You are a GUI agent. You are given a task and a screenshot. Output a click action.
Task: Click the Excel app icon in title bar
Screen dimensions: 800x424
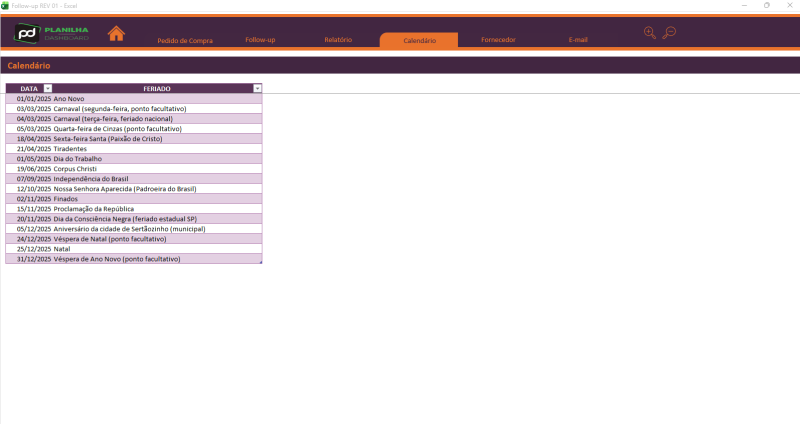pos(5,5)
